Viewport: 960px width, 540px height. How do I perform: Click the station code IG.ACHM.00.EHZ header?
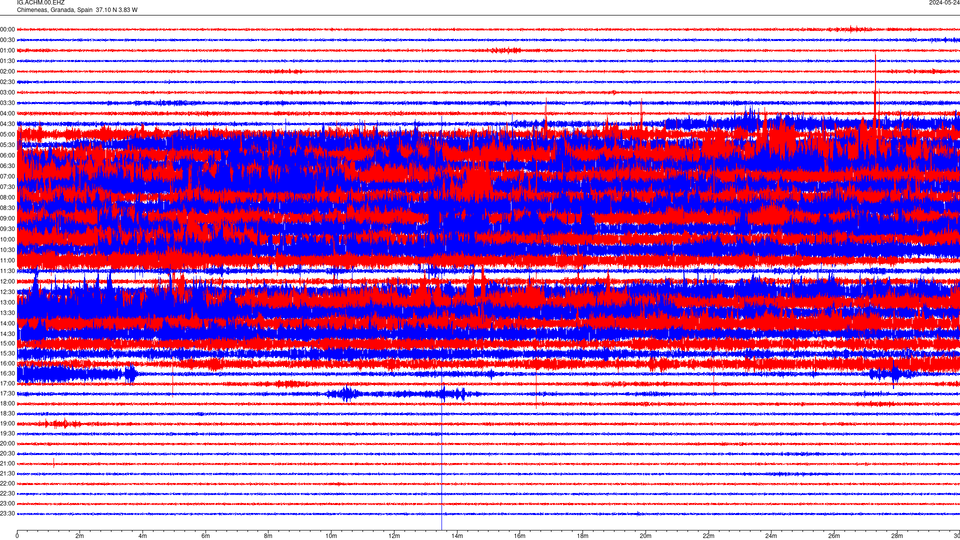[x=40, y=3]
